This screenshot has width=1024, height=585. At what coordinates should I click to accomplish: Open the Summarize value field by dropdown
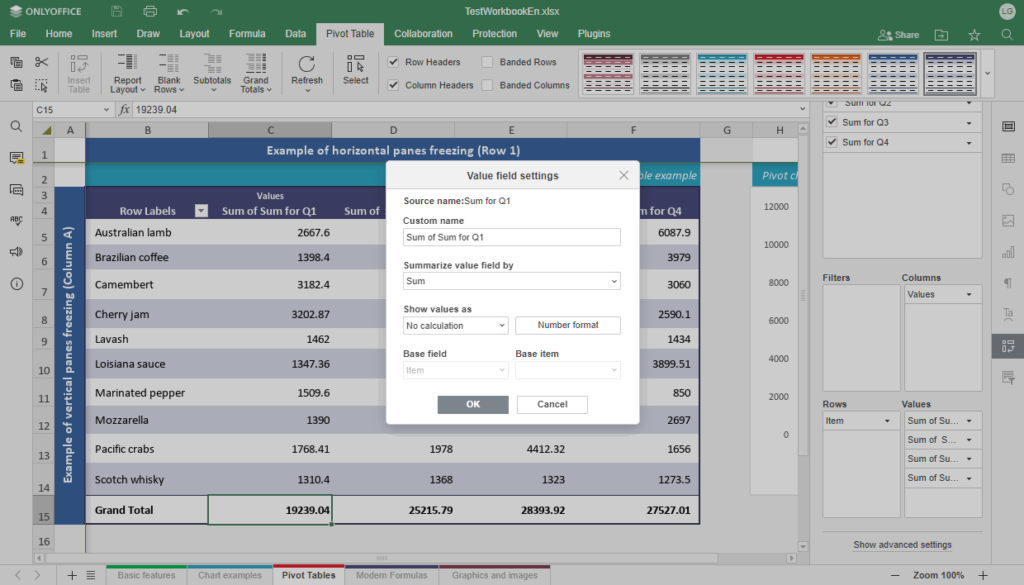(511, 283)
